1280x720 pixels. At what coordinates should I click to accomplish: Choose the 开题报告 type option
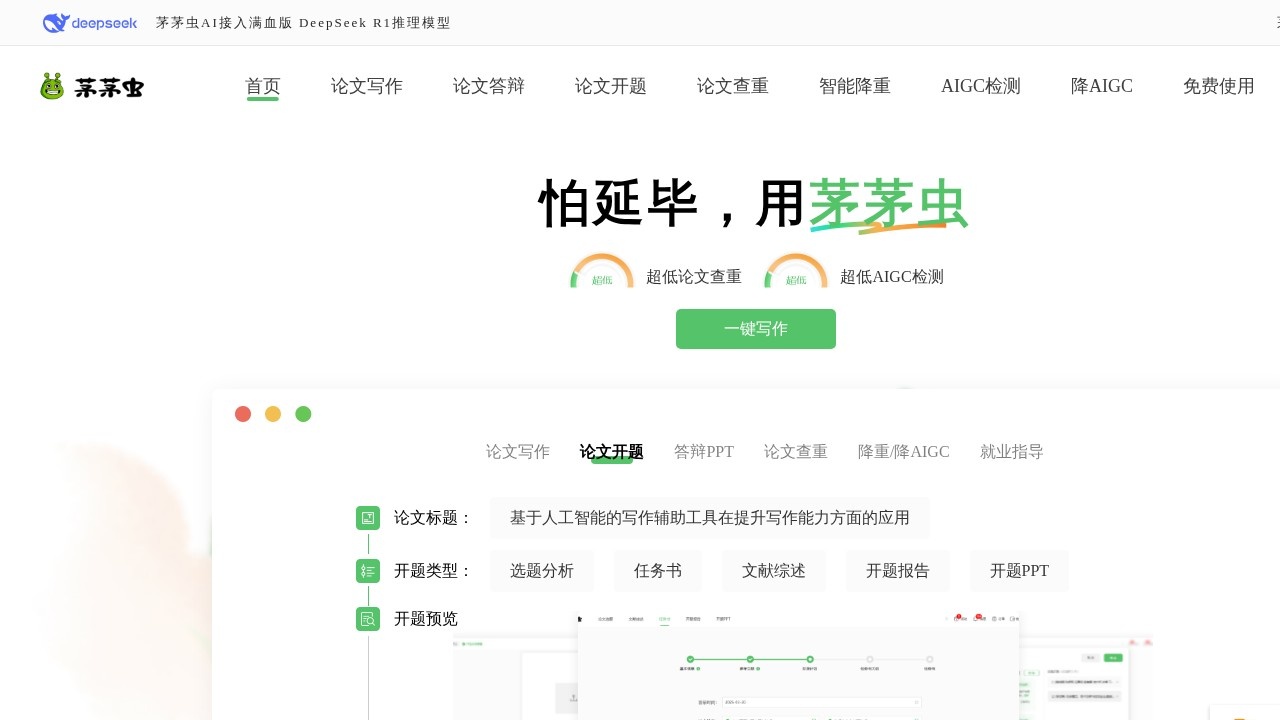[898, 571]
